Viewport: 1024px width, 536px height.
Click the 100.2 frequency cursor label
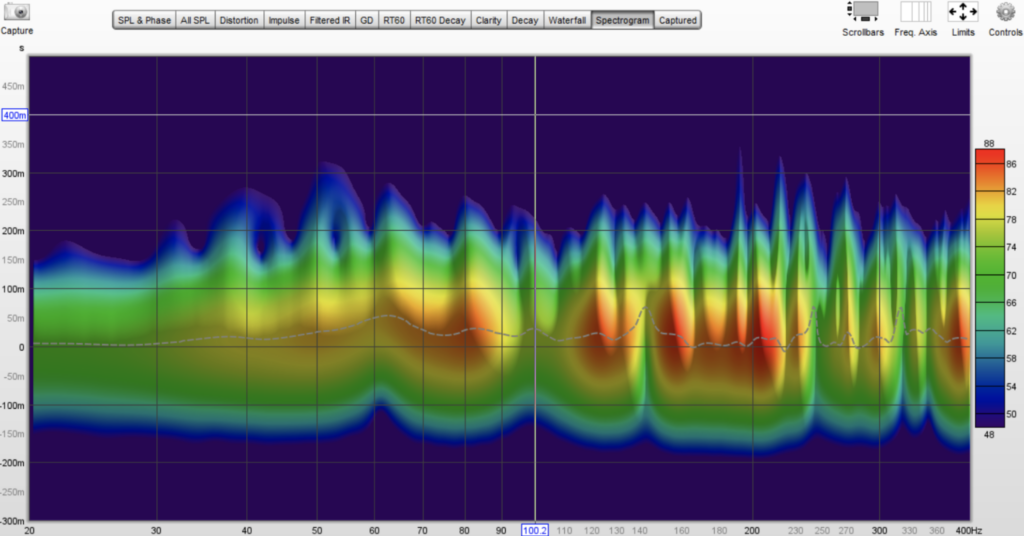click(535, 530)
